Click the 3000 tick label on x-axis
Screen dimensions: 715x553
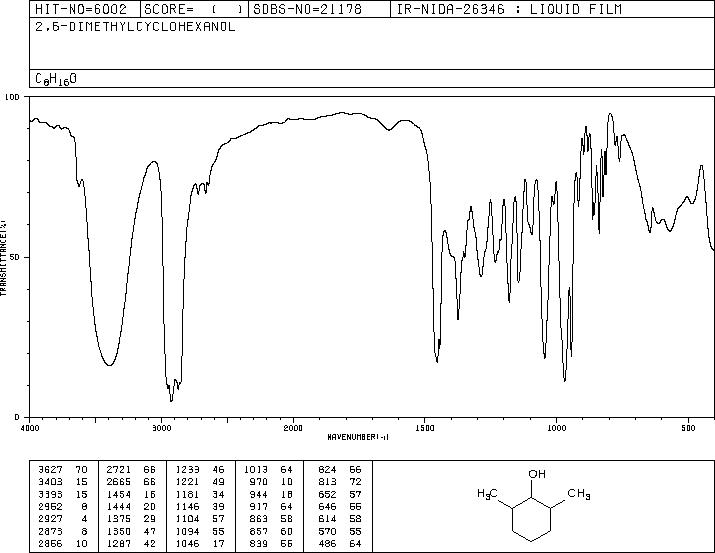[161, 428]
